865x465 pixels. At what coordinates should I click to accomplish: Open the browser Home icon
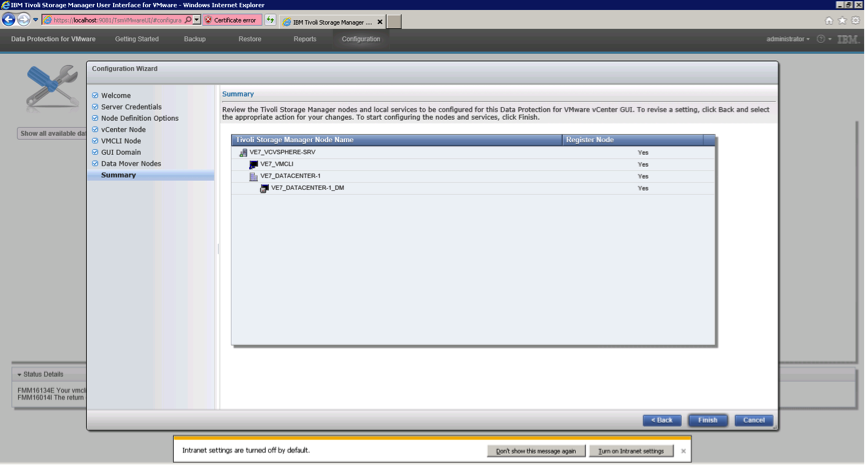tap(829, 20)
